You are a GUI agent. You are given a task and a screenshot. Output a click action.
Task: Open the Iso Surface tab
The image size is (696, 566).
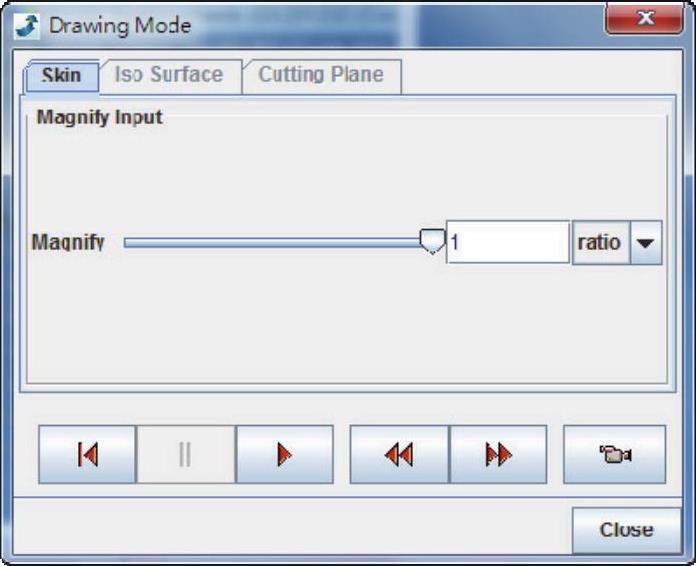168,75
